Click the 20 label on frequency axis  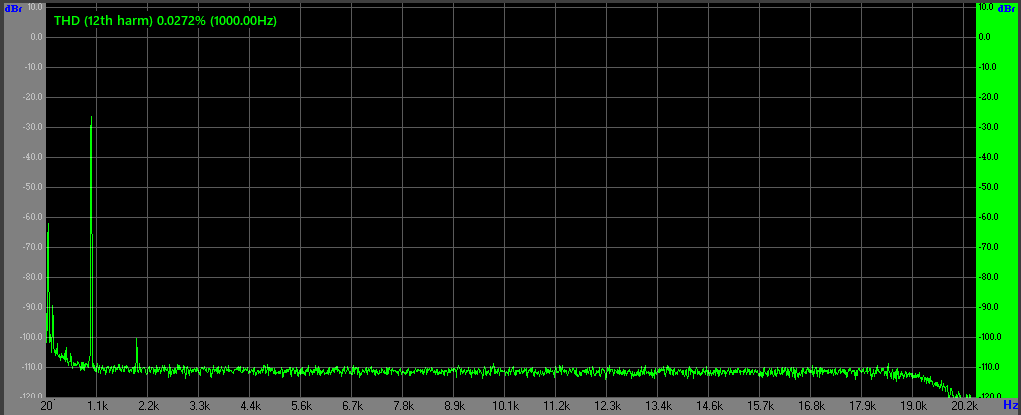pyautogui.click(x=46, y=407)
